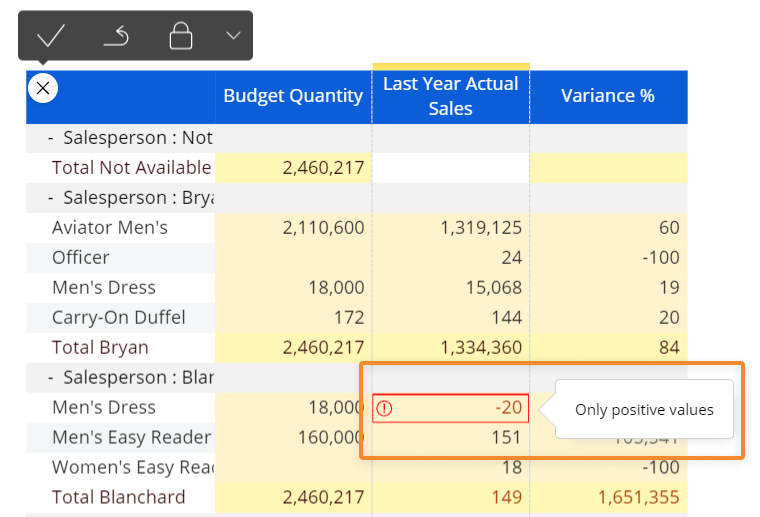Close the panel with X circle icon
Viewport: 760px width, 517px height.
point(42,88)
